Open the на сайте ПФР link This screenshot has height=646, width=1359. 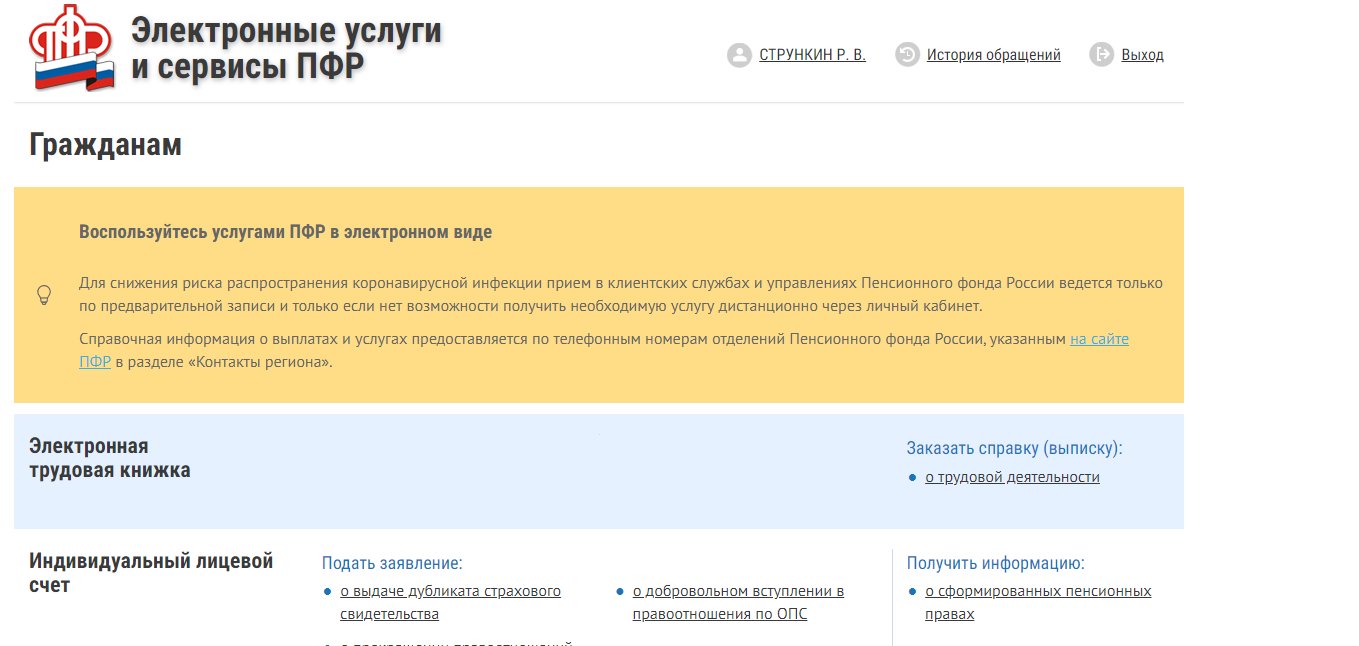(1099, 339)
